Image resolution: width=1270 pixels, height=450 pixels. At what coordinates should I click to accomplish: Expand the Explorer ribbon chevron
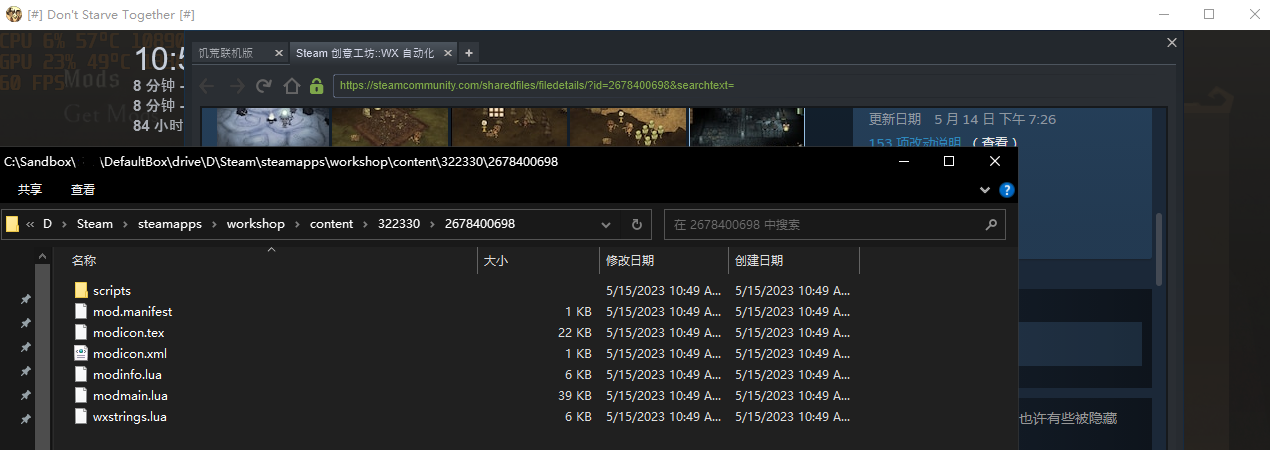pos(984,189)
